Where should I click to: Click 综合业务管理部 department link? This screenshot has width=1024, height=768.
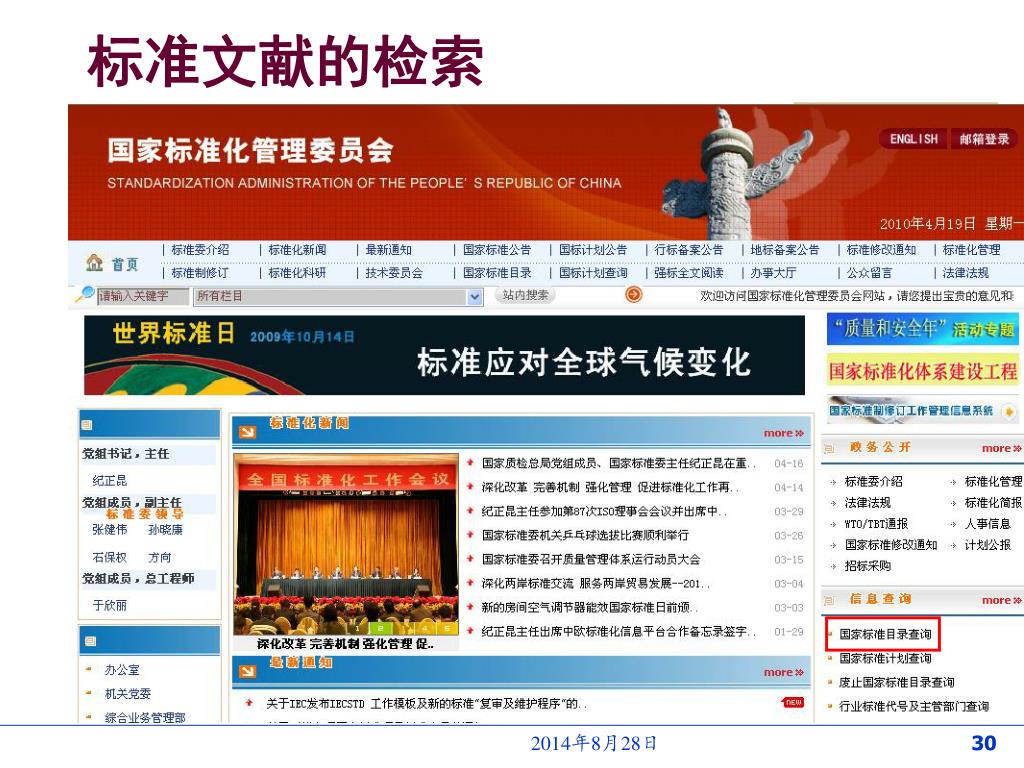(145, 718)
